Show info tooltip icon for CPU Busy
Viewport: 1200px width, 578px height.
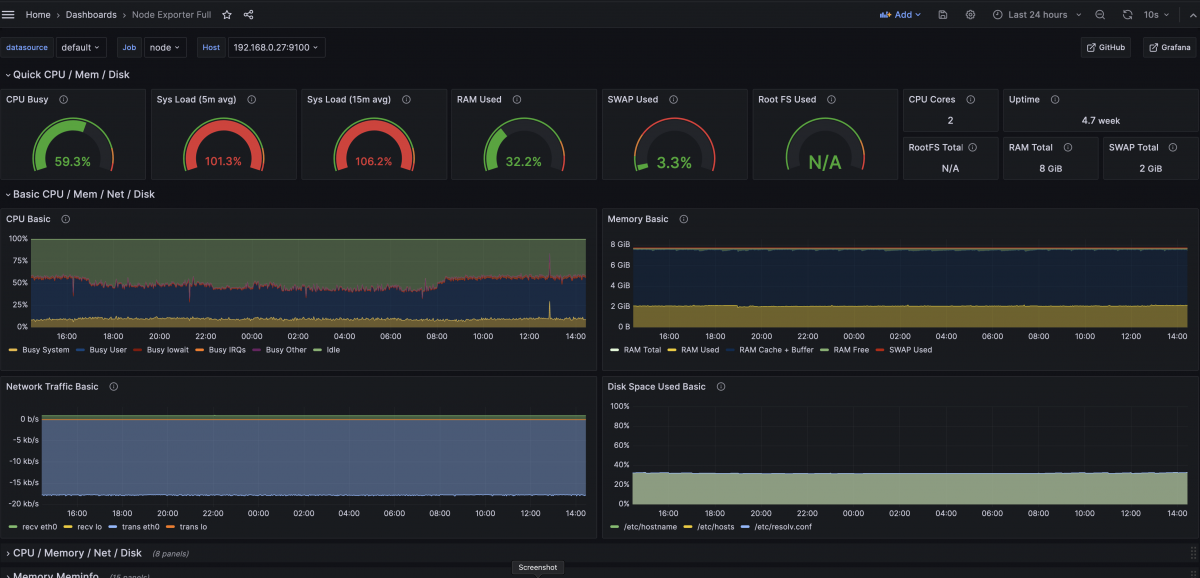pyautogui.click(x=63, y=100)
